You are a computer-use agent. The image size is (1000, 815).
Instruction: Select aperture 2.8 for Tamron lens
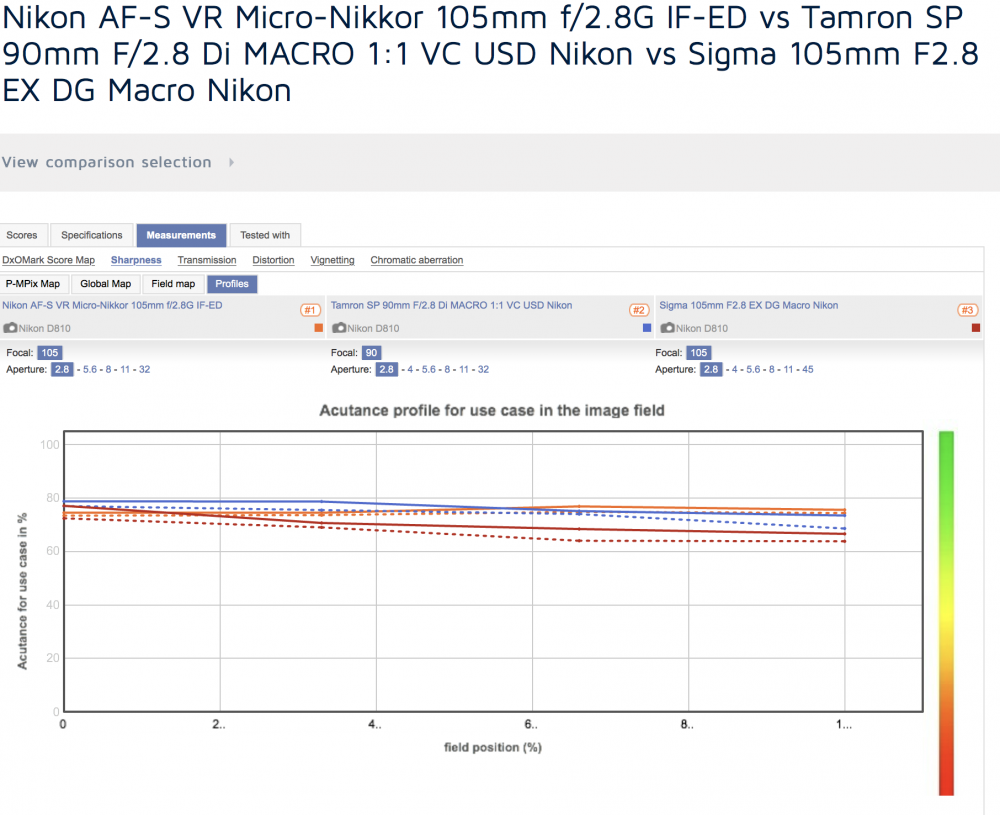point(386,369)
